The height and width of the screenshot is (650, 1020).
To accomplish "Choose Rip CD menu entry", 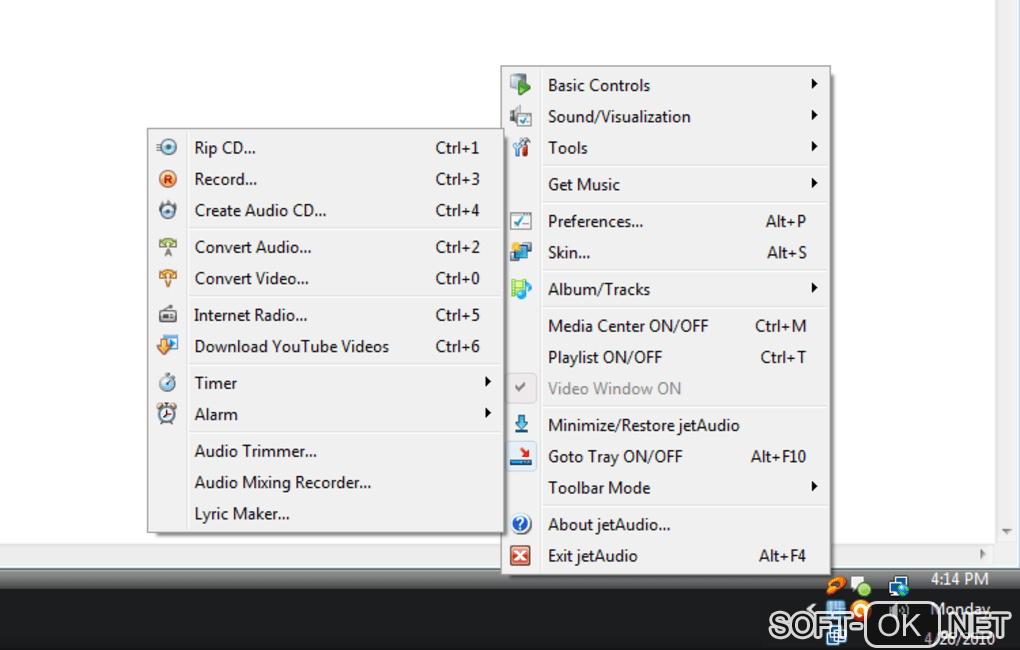I will click(326, 148).
